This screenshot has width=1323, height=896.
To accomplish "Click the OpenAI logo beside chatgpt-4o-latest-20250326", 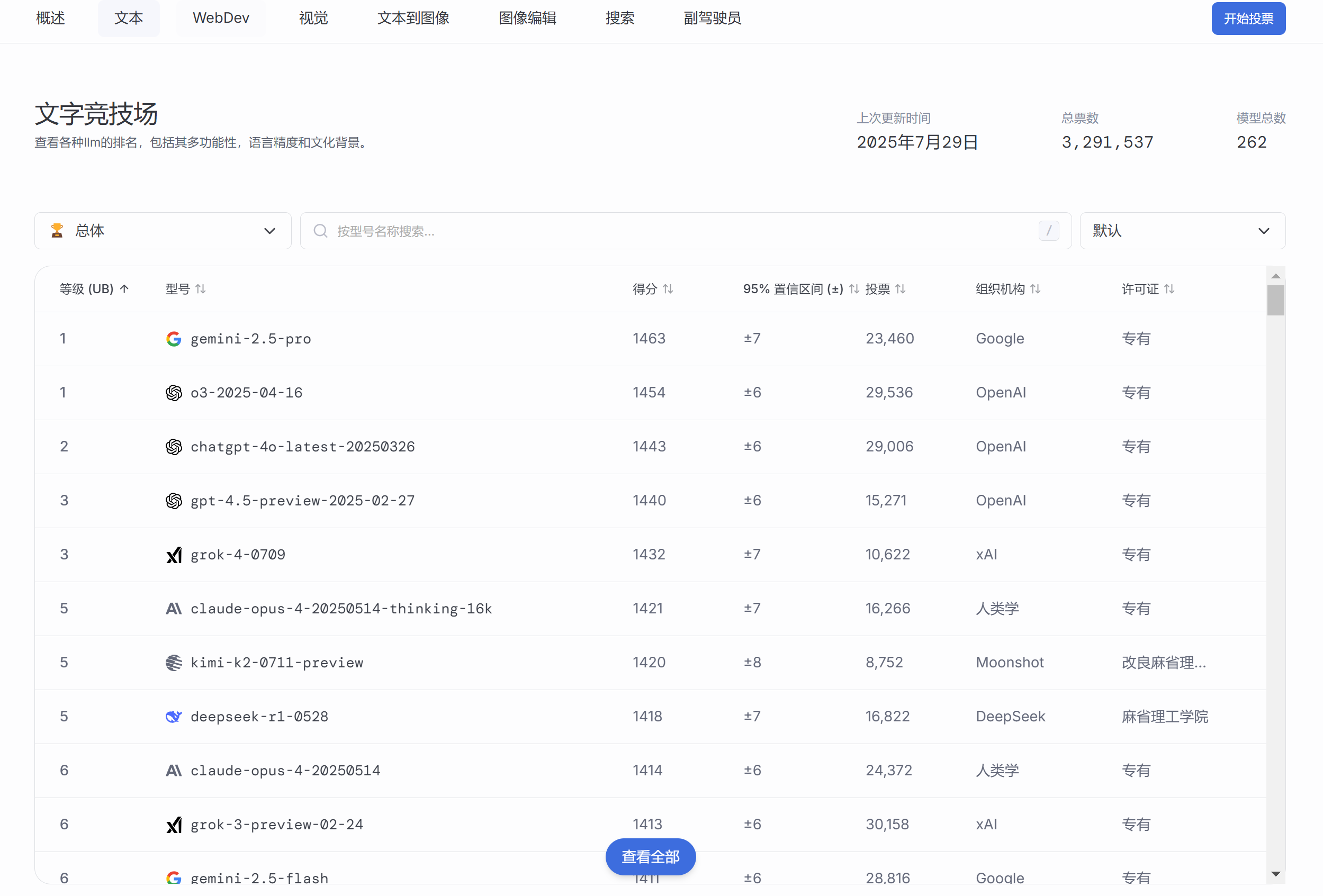I will pos(174,447).
